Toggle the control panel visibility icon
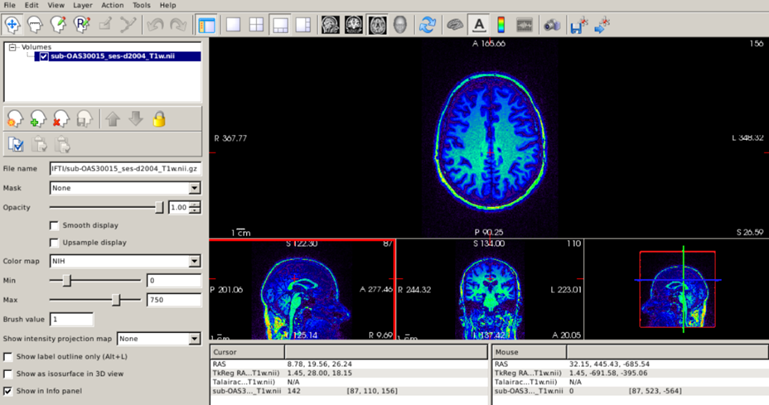Screen dimensions: 769x405 206,25
